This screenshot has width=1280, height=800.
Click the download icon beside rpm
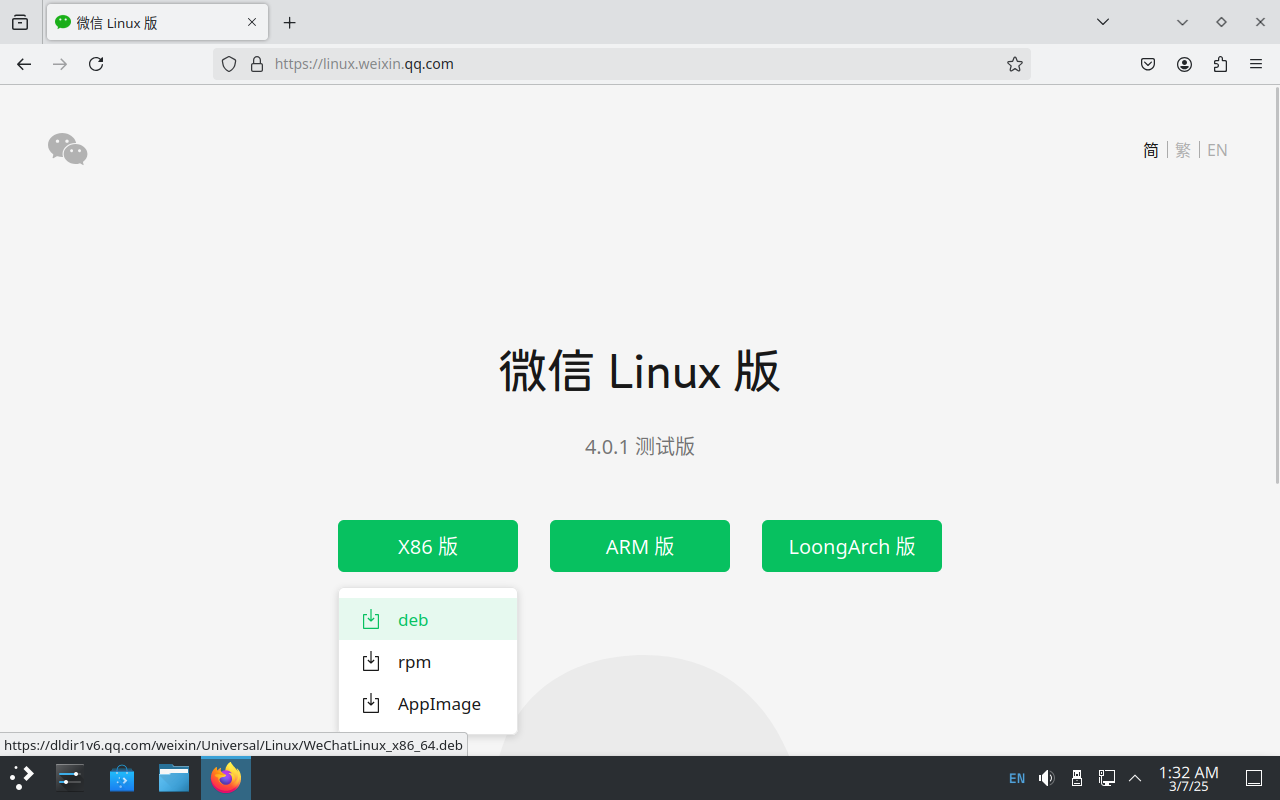pyautogui.click(x=371, y=661)
